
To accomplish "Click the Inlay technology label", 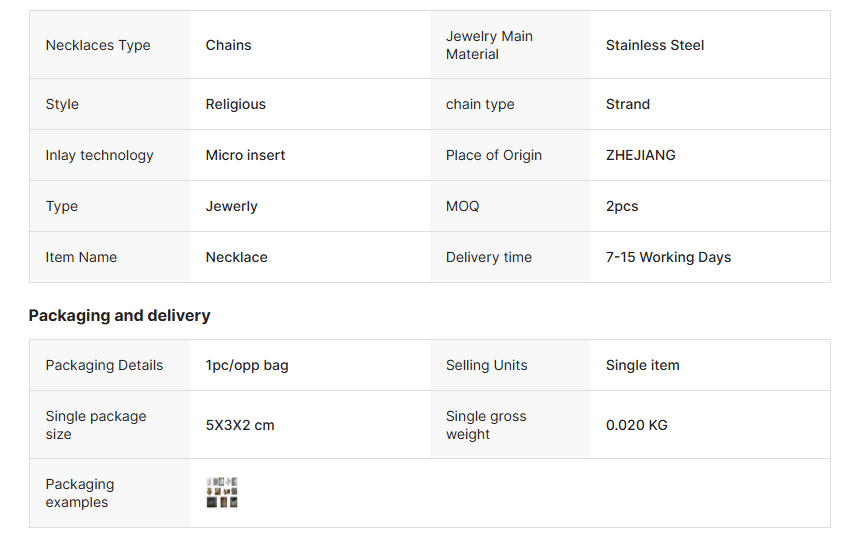I will point(99,155).
